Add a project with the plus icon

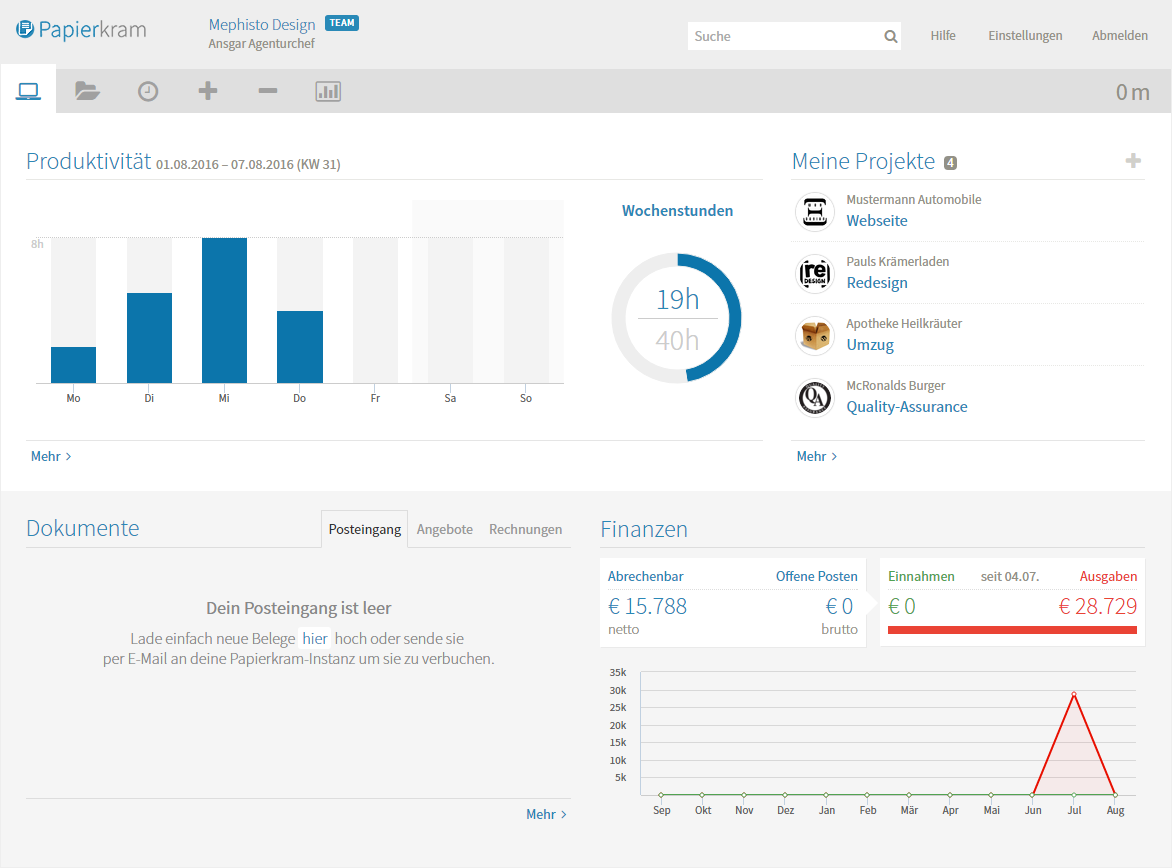click(1133, 161)
